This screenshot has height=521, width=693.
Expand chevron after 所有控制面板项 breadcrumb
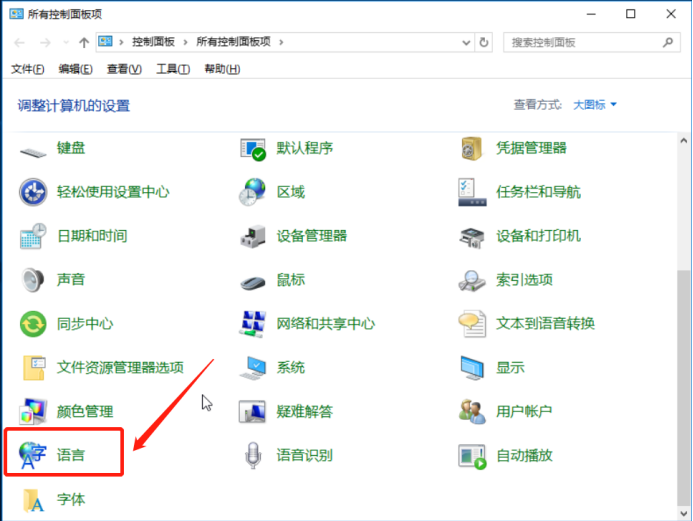(x=281, y=42)
